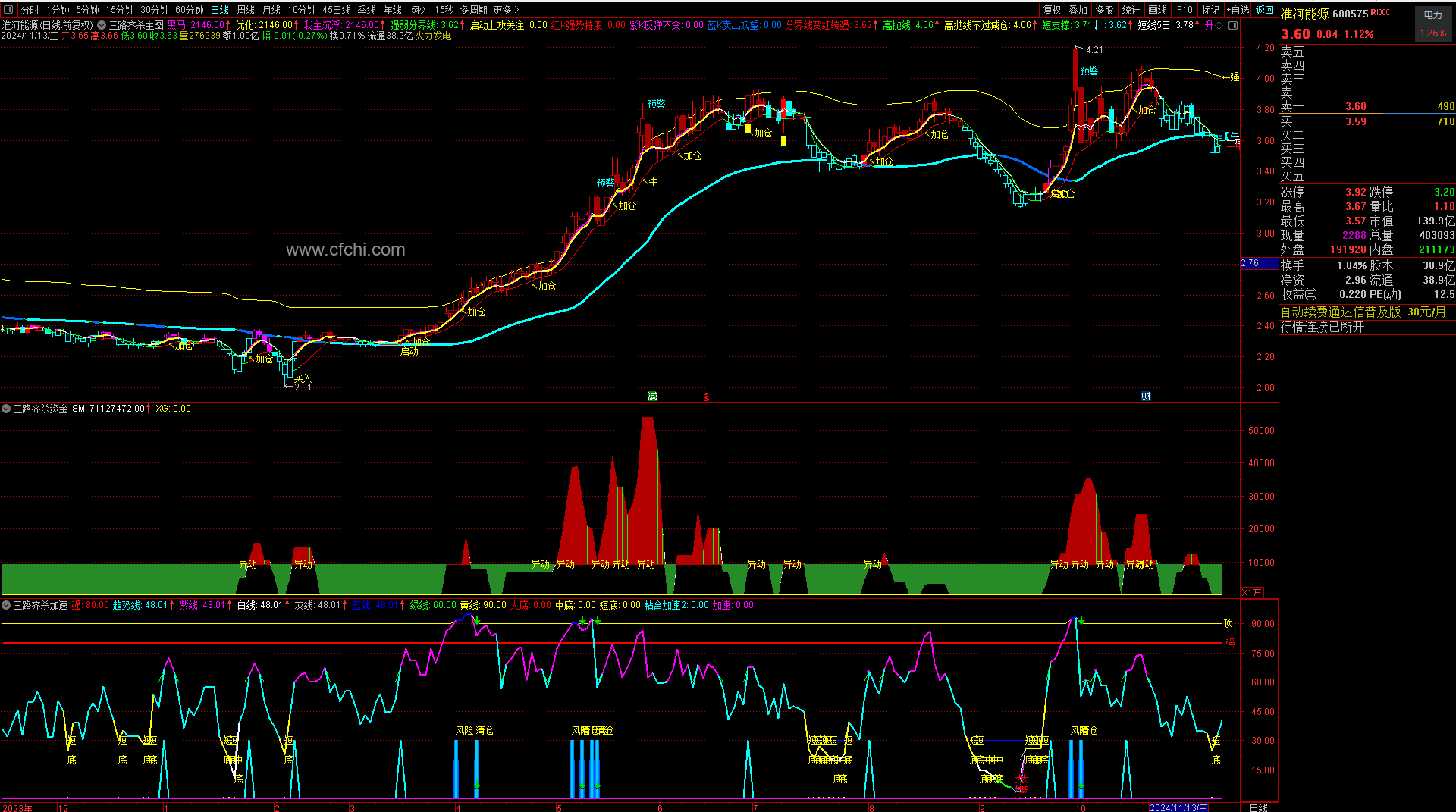Click the red $ marker on chart
Screen dimensions: 1456x812
[x=707, y=397]
